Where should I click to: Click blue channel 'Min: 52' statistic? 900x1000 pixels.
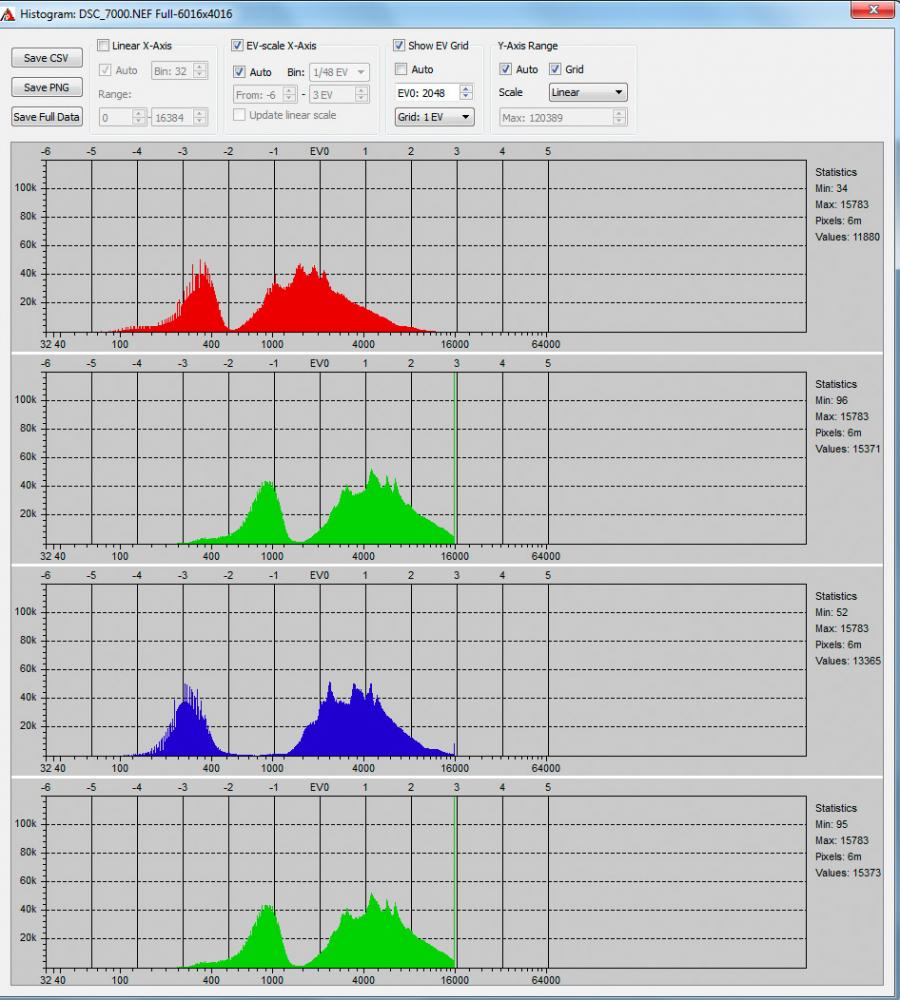(831, 613)
